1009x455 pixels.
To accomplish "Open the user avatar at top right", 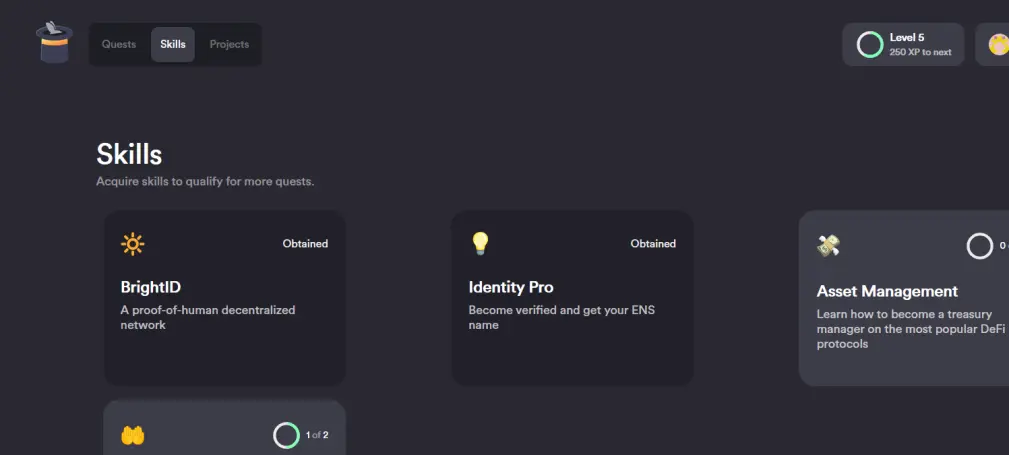I will (x=998, y=44).
